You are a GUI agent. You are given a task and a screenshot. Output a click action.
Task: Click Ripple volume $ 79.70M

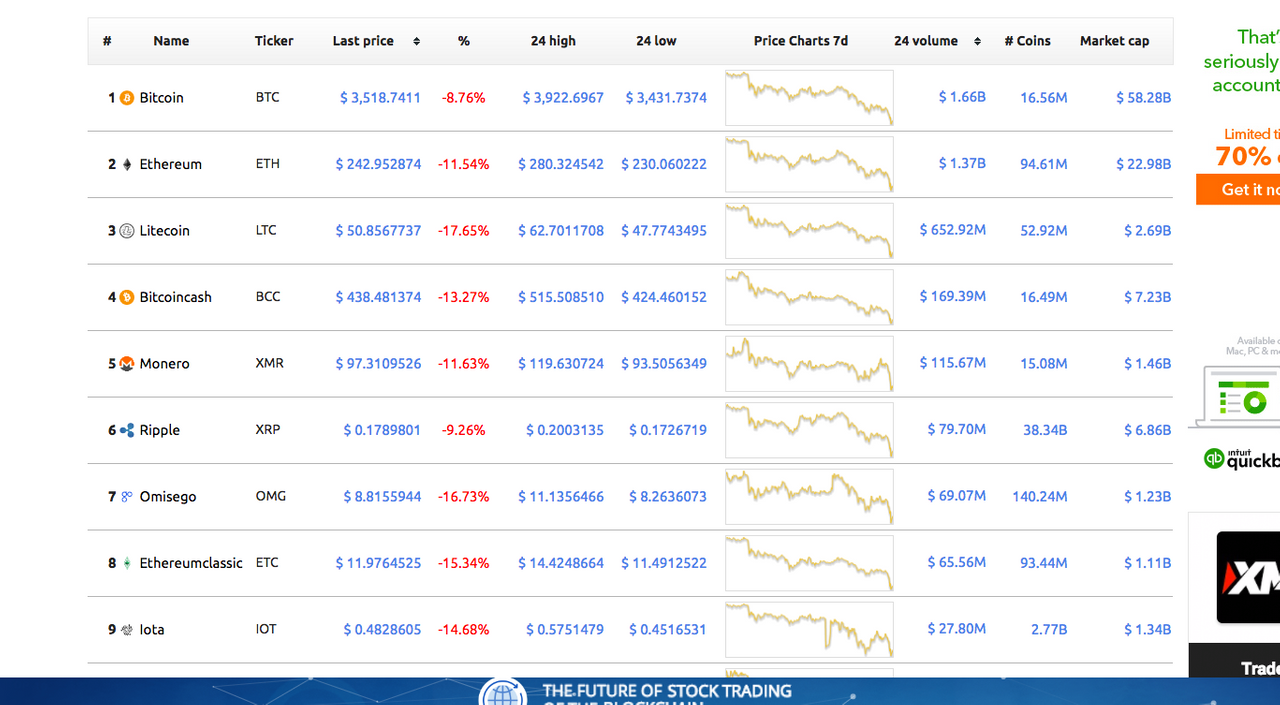956,429
